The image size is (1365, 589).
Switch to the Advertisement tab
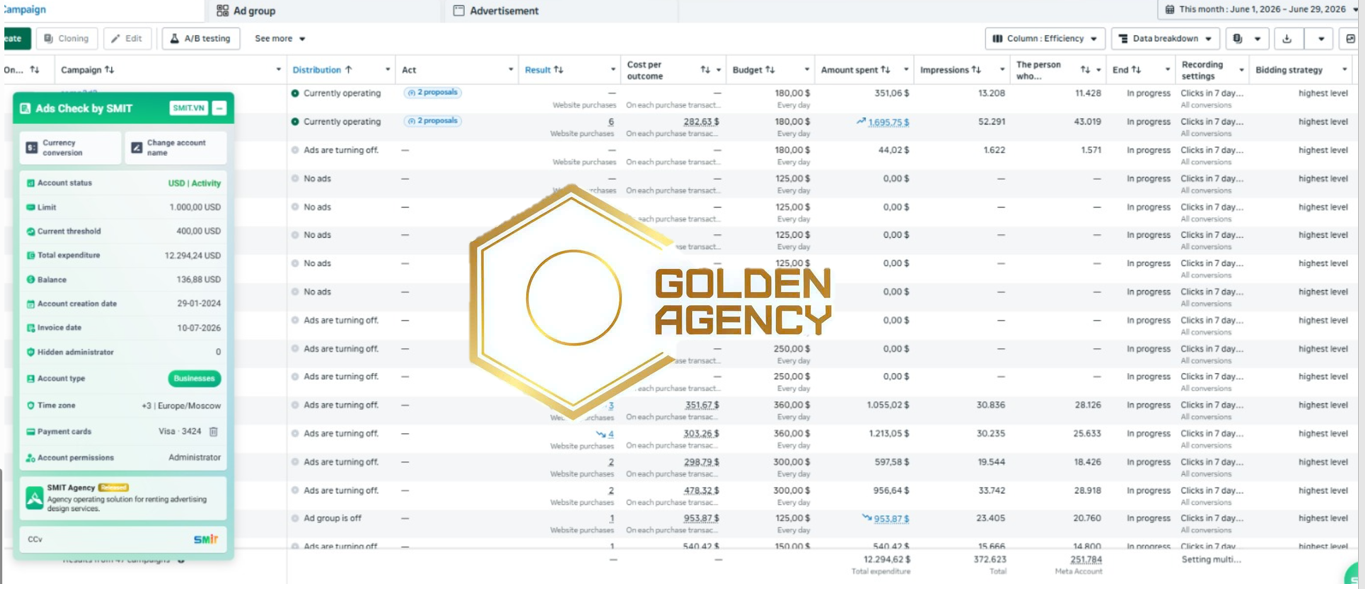[495, 11]
